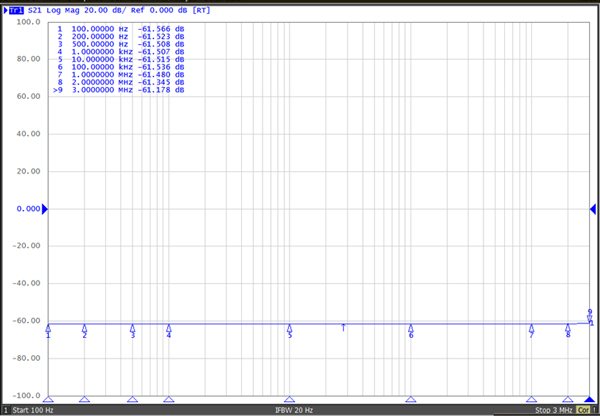Image resolution: width=600 pixels, height=416 pixels.
Task: Click marker 8 at 2 MHz
Action: 568,327
